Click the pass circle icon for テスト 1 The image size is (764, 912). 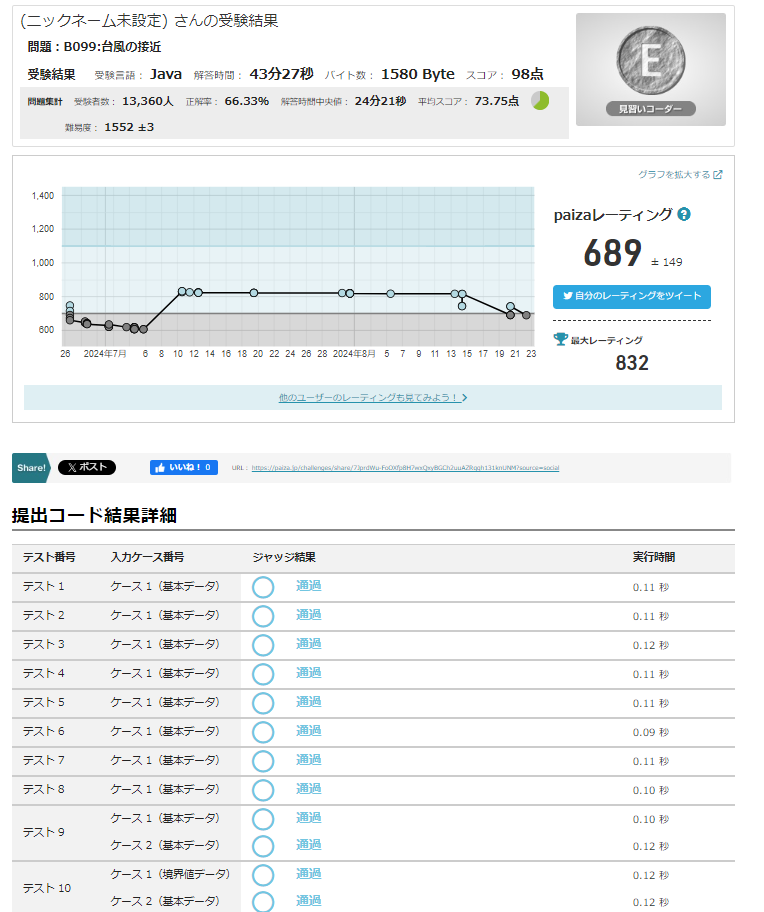tap(263, 587)
